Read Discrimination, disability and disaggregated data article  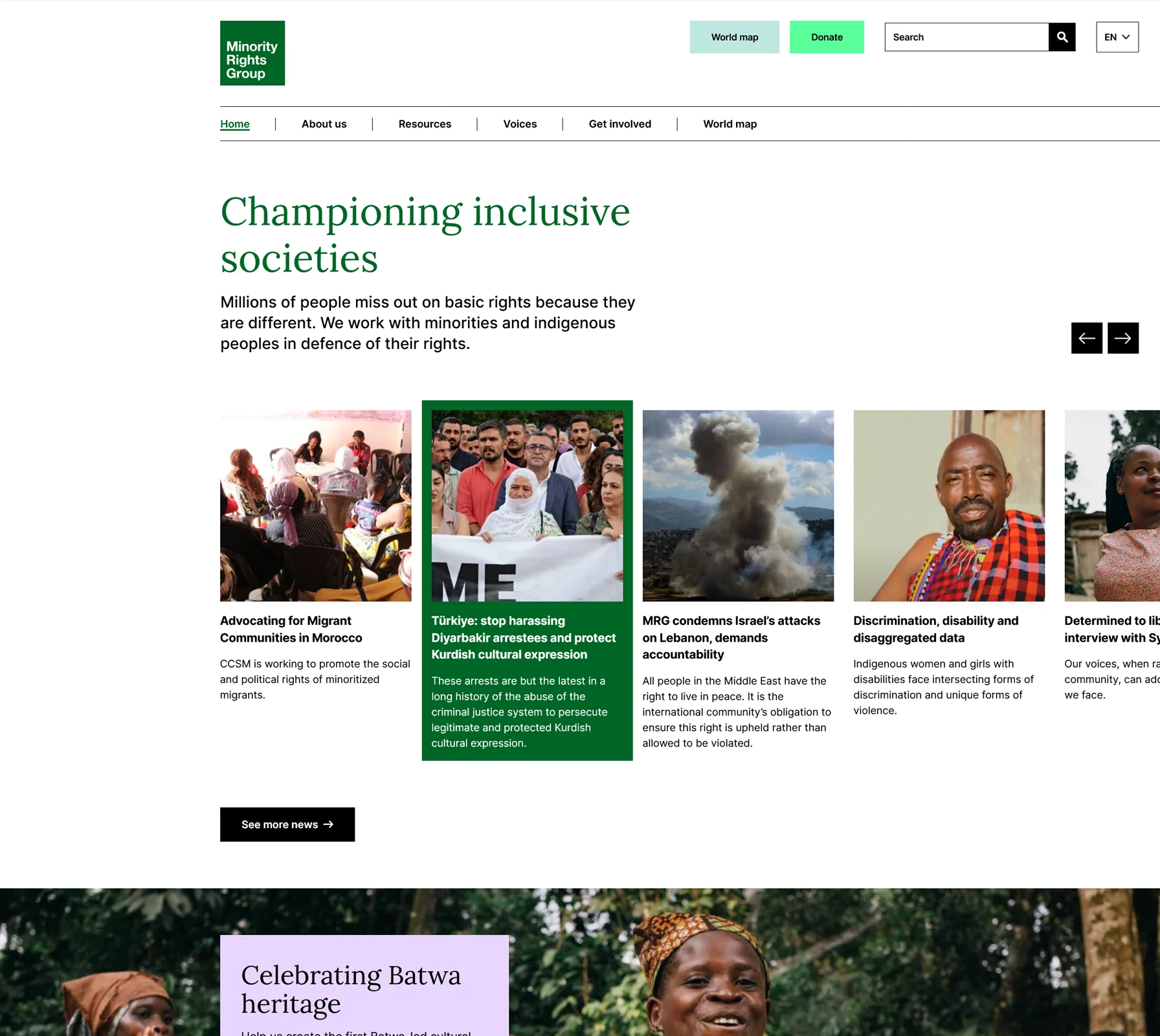[936, 629]
